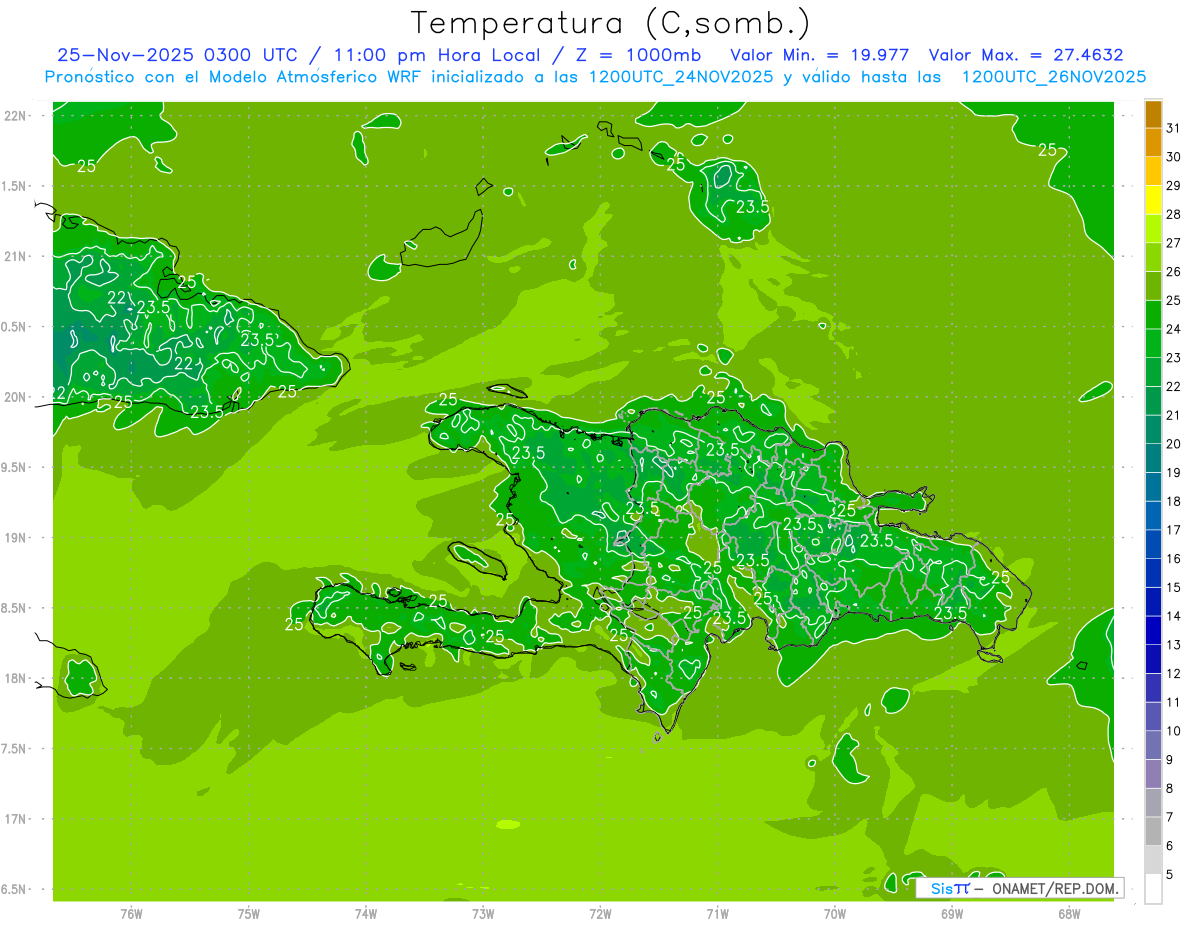Click legend value 10 on the color scale
This screenshot has width=1200, height=927.
pos(1173,731)
